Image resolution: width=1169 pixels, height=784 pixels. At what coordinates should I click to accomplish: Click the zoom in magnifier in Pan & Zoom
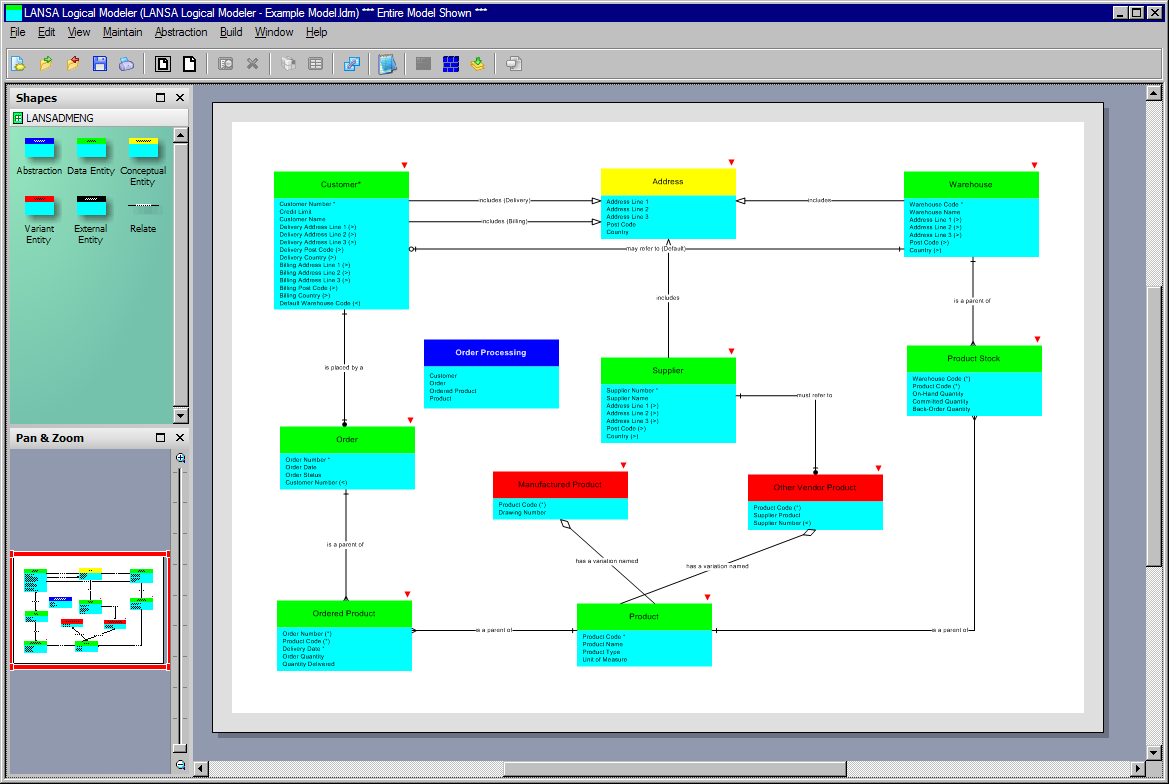point(180,458)
